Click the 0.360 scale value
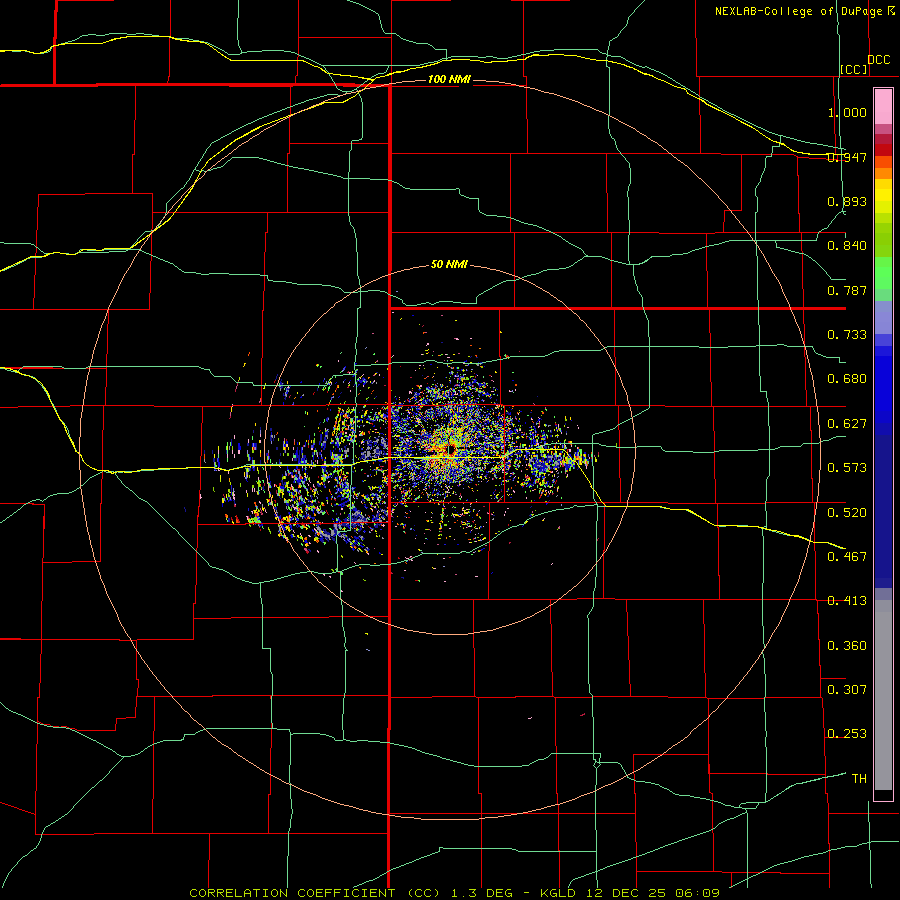Image resolution: width=900 pixels, height=900 pixels. click(x=847, y=646)
